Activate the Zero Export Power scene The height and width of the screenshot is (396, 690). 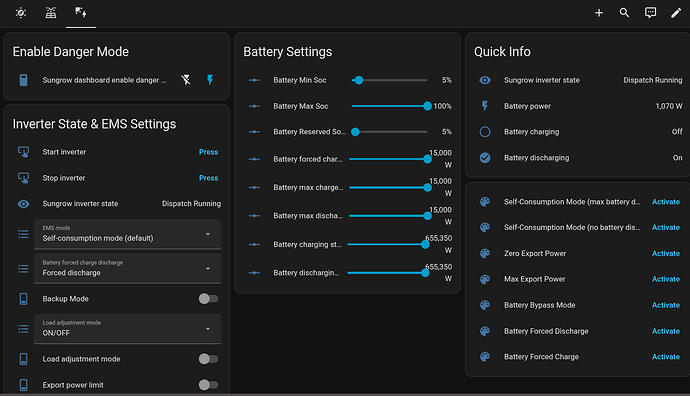click(666, 253)
